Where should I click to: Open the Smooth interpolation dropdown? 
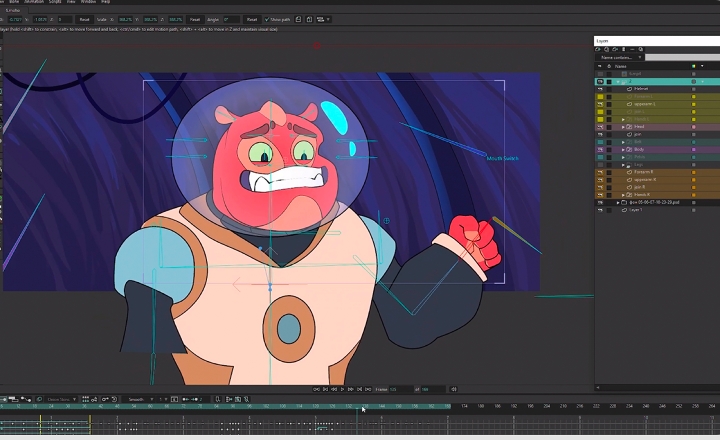pos(140,399)
